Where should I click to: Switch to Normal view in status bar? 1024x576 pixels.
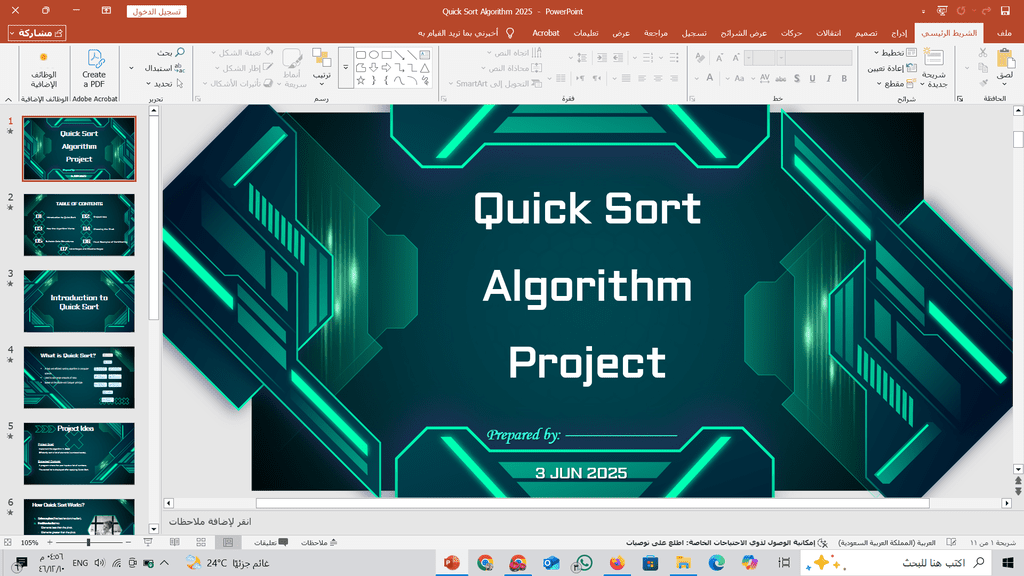(227, 542)
